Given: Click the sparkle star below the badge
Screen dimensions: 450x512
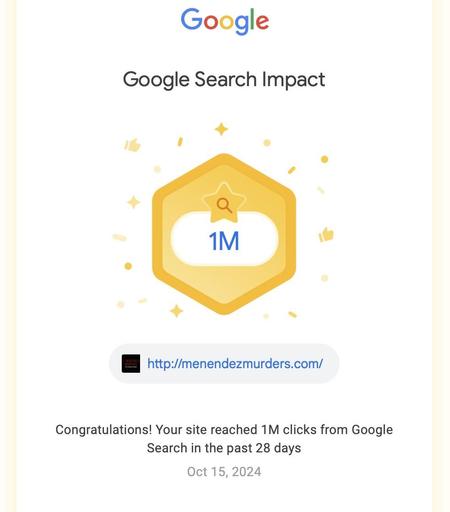Looking at the screenshot, I should tap(176, 311).
